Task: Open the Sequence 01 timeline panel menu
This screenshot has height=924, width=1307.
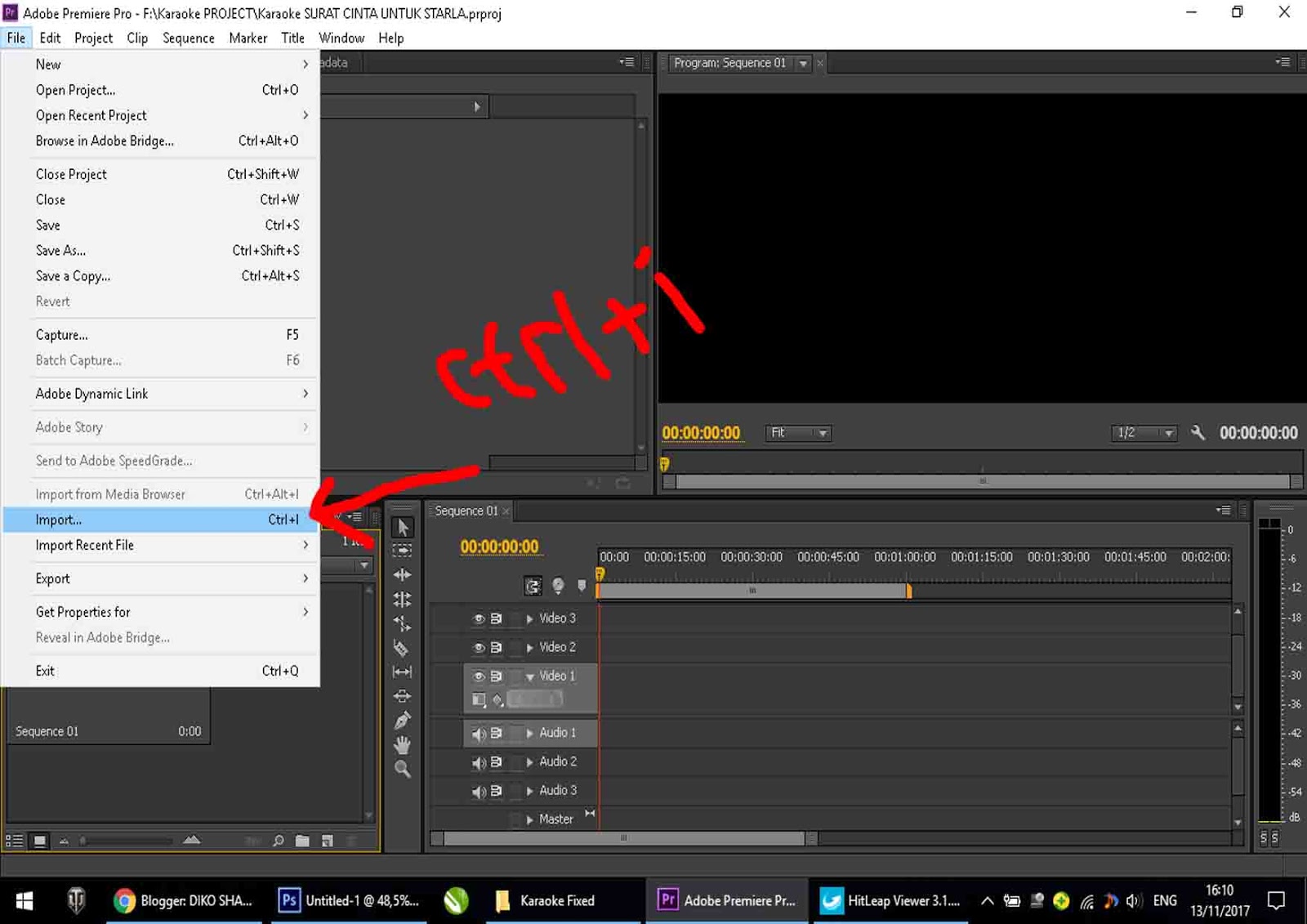Action: pyautogui.click(x=1223, y=511)
